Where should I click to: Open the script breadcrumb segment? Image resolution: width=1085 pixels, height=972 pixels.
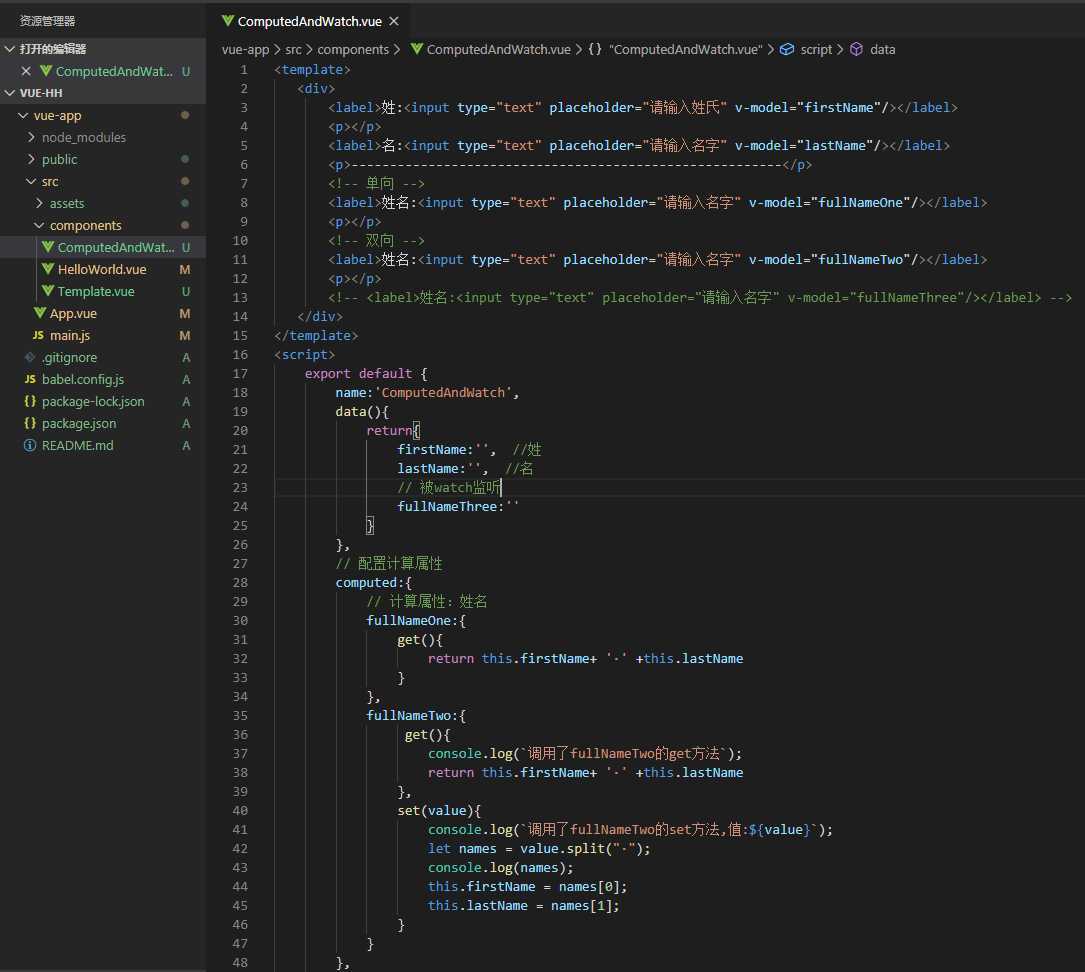pyautogui.click(x=816, y=49)
